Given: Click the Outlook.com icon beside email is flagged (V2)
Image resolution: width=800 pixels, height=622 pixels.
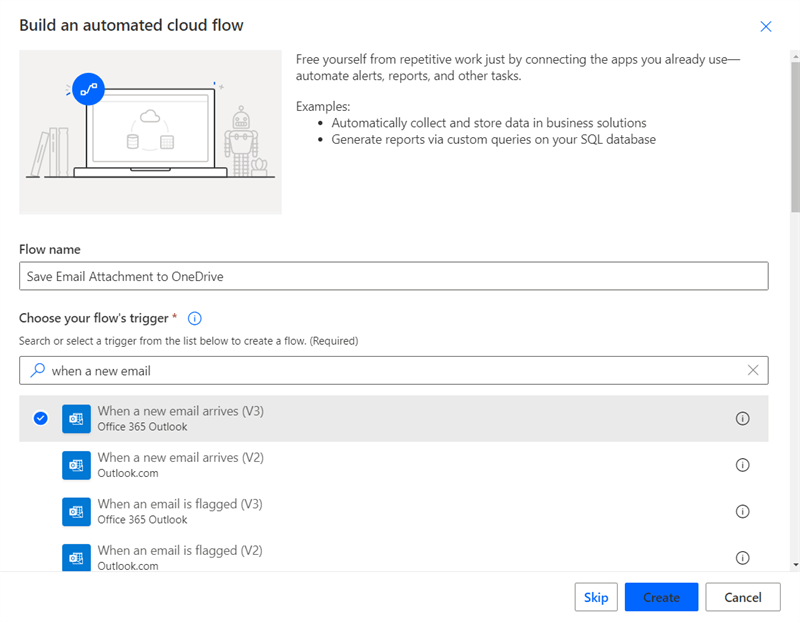Looking at the screenshot, I should [x=76, y=557].
